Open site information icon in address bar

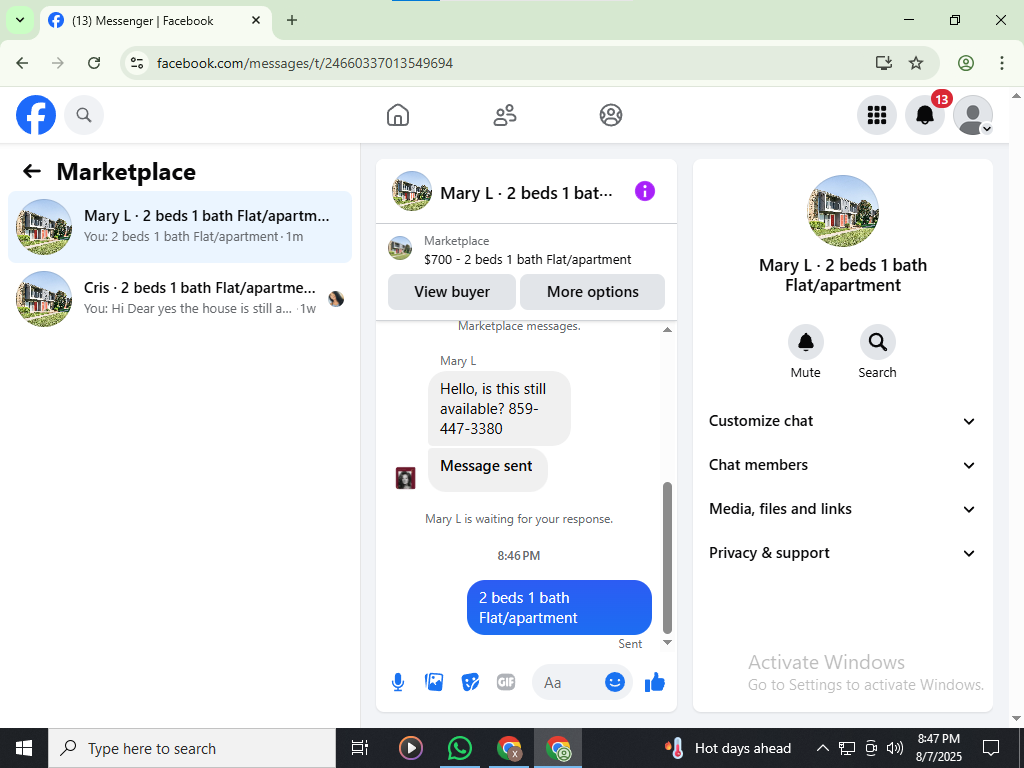[x=136, y=63]
